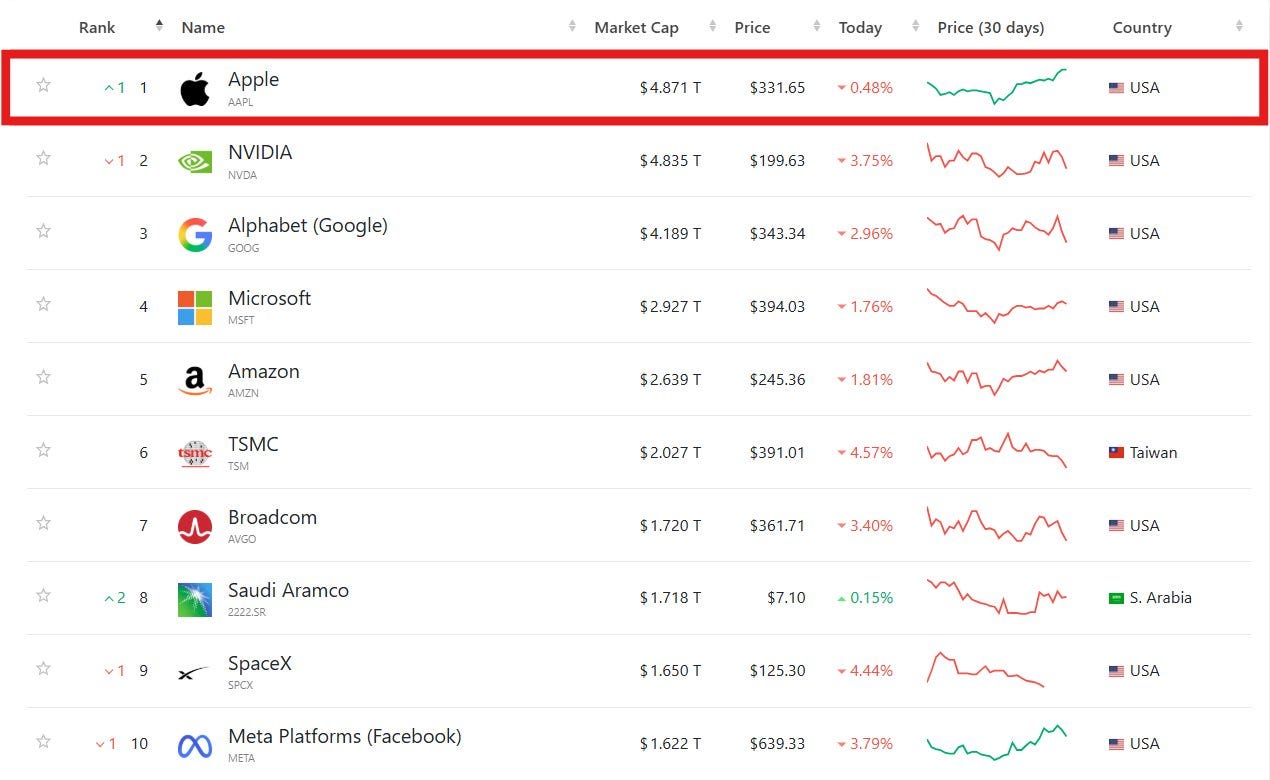Click the USA flag in Microsoft row

coord(1116,307)
